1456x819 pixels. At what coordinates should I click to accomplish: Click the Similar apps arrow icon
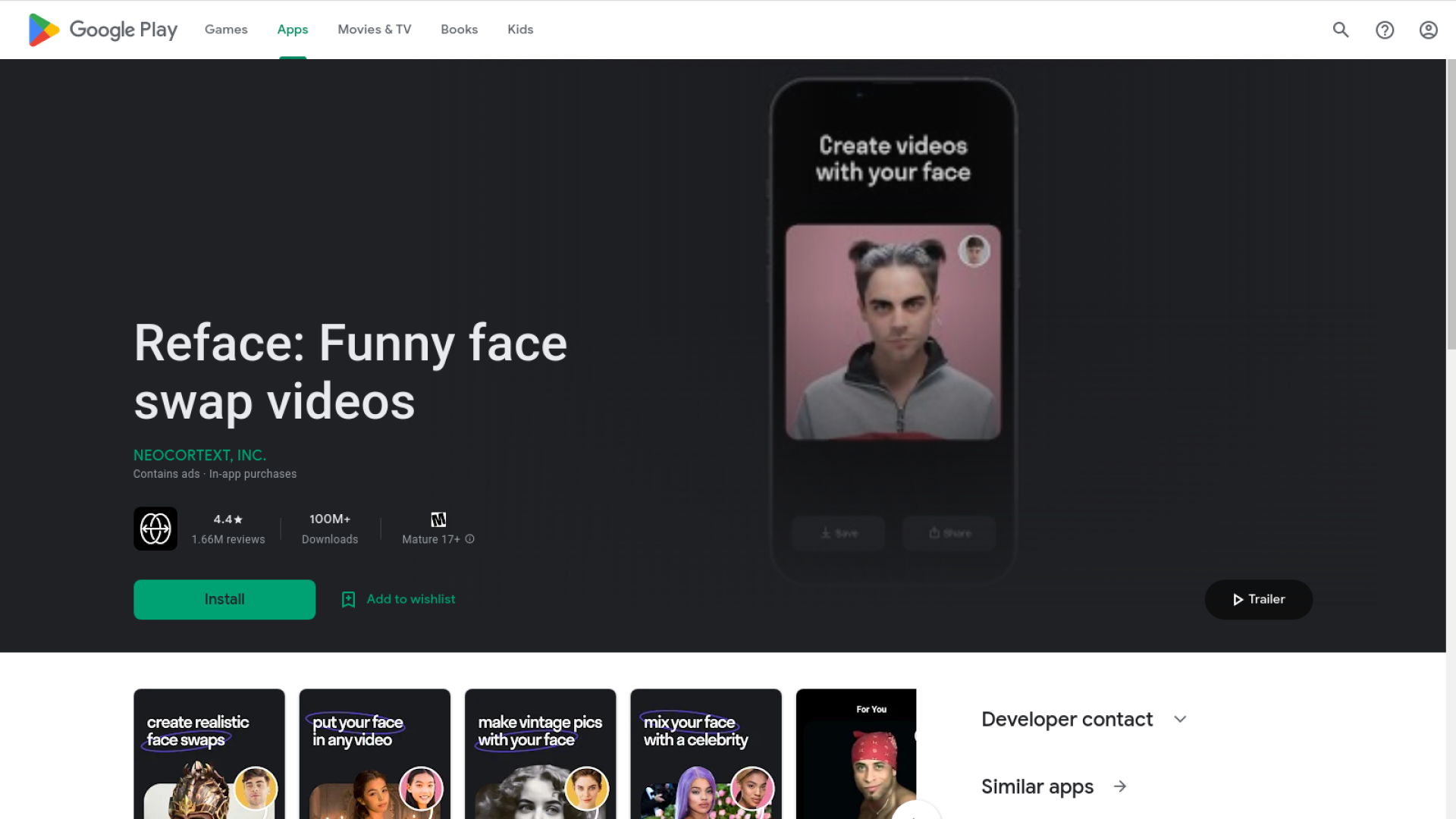point(1120,787)
